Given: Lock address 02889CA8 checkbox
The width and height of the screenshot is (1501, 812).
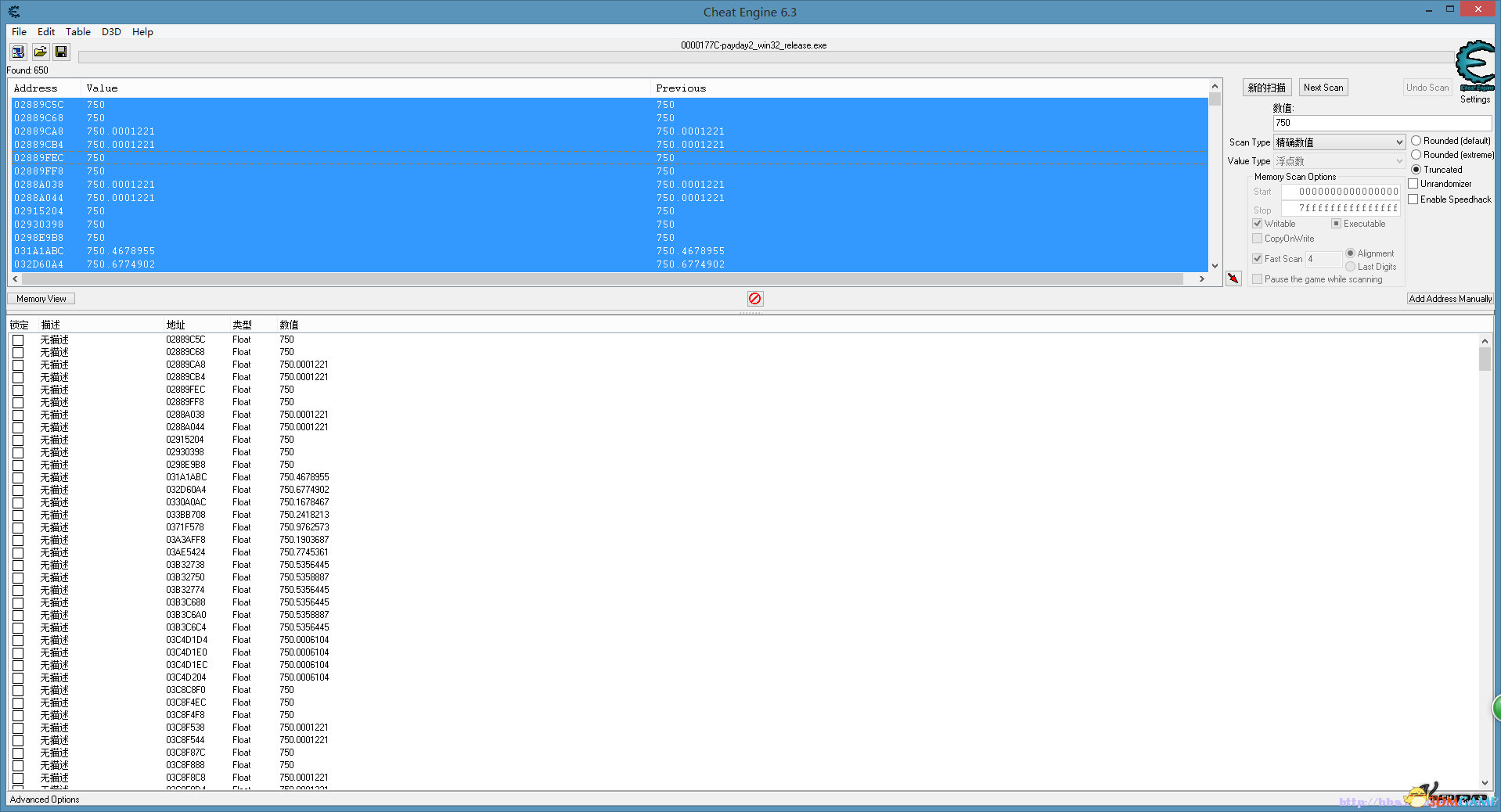Looking at the screenshot, I should coord(18,365).
